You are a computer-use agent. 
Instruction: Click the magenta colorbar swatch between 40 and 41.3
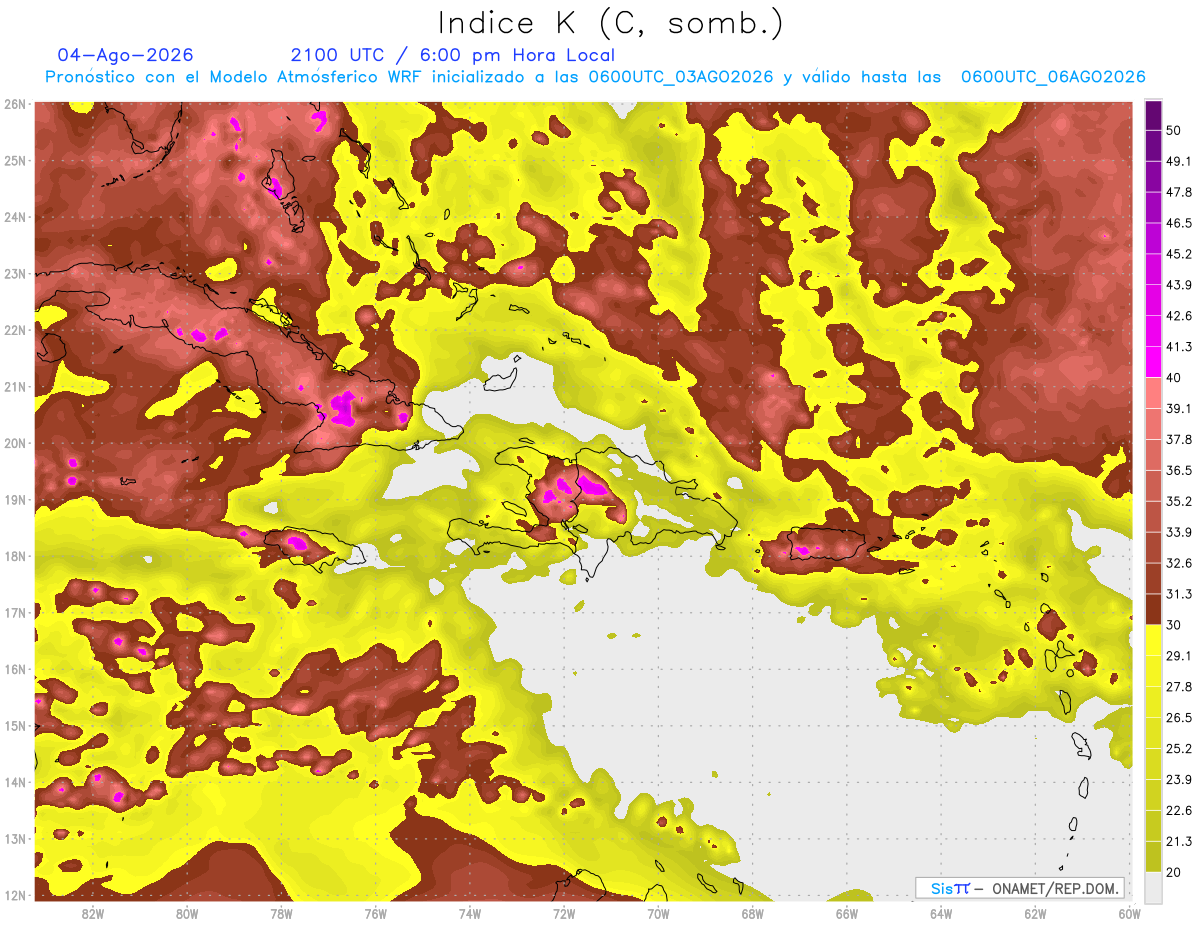tap(1153, 362)
